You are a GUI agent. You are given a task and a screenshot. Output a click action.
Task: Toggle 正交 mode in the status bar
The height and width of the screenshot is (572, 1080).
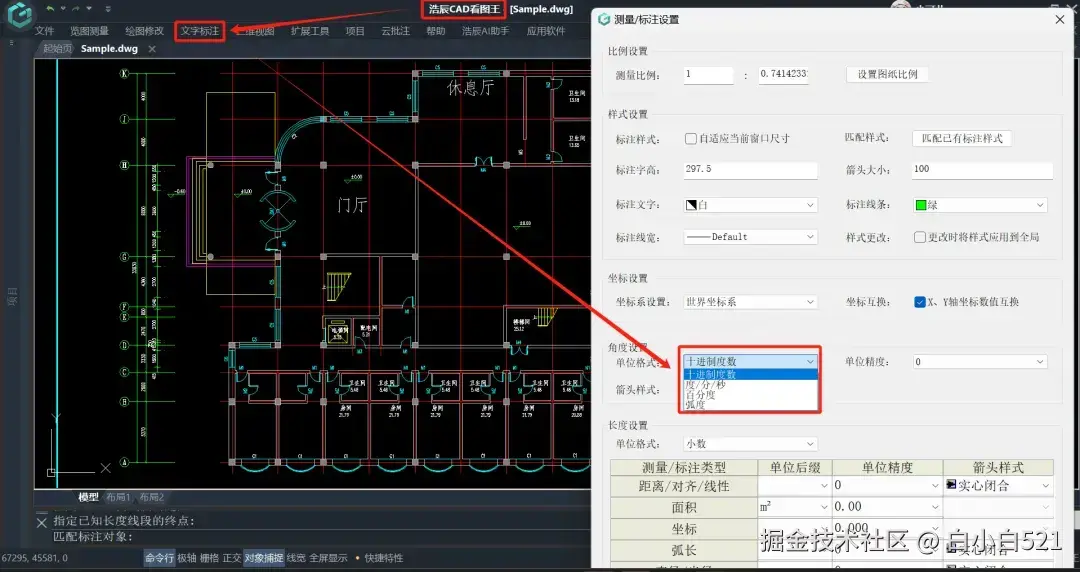[231, 558]
